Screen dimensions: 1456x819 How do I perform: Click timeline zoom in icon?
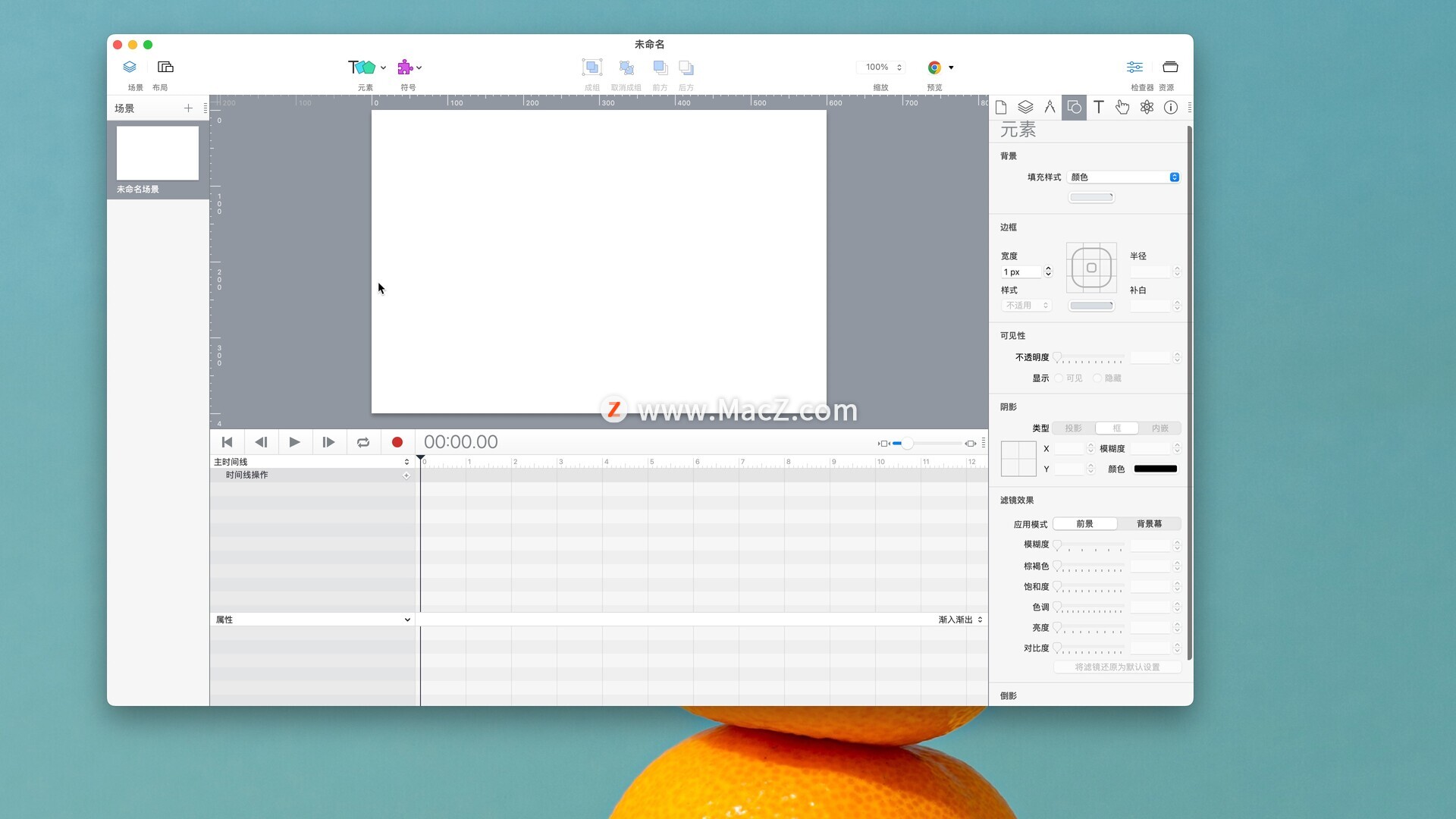point(971,444)
